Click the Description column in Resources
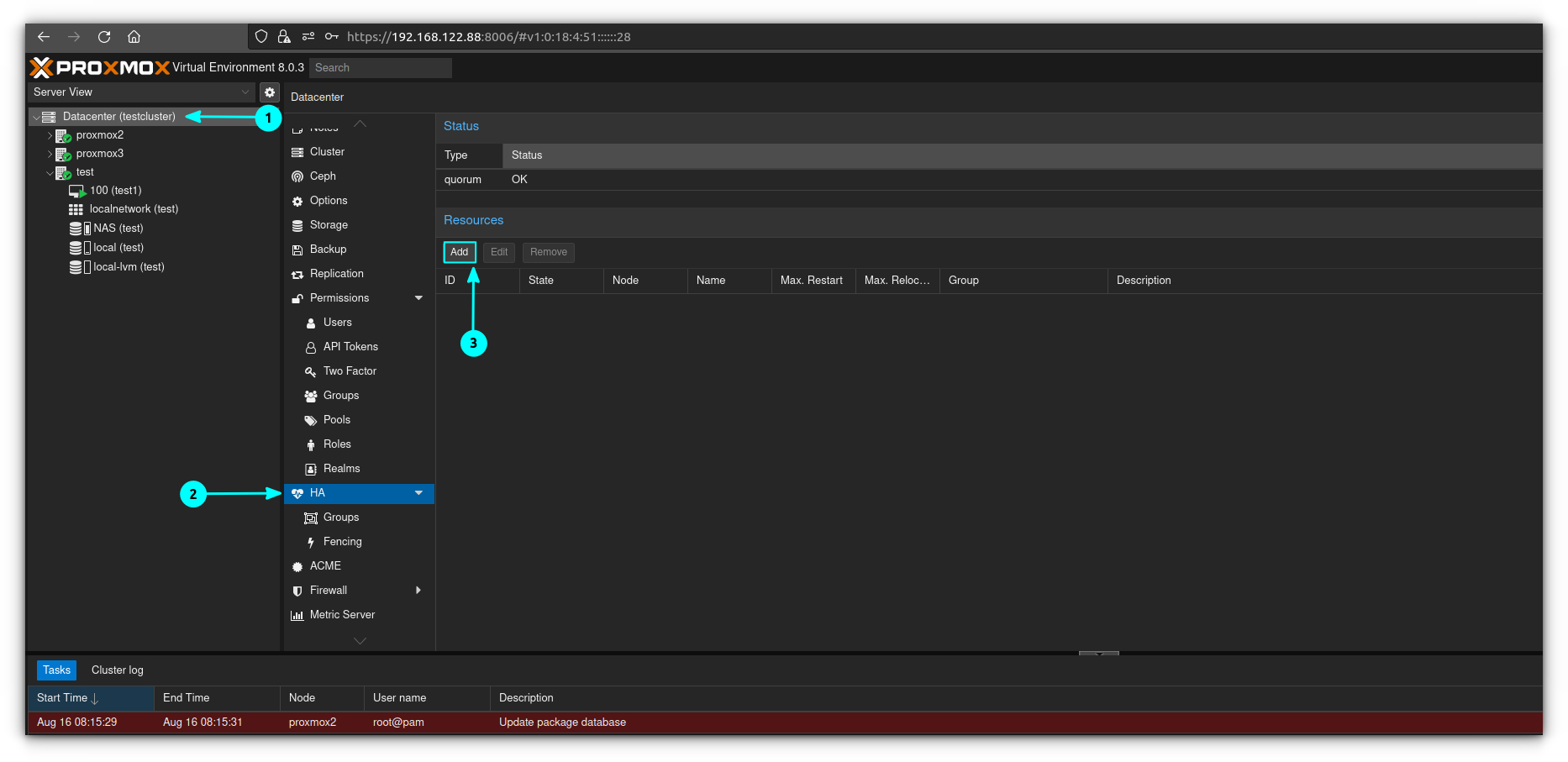 click(x=1325, y=281)
